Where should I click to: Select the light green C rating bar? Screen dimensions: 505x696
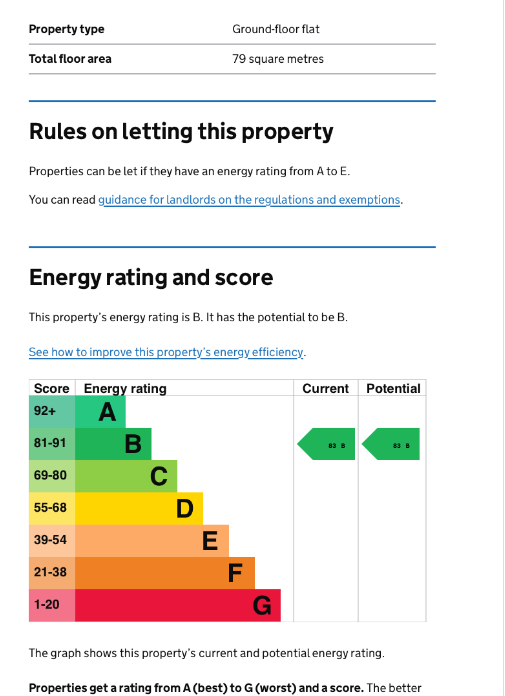[126, 476]
